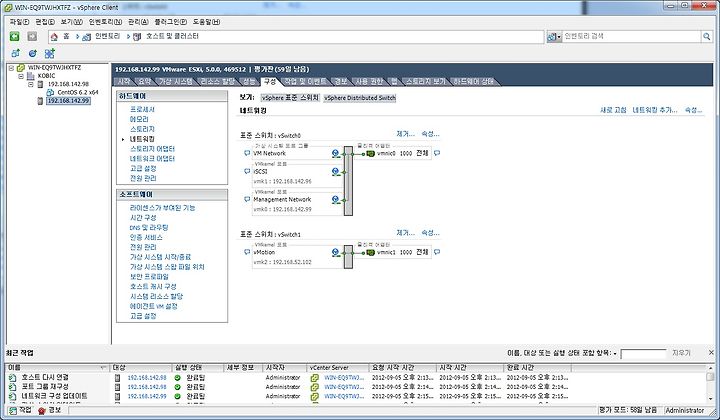Switch to the 성능 tab

(x=248, y=81)
